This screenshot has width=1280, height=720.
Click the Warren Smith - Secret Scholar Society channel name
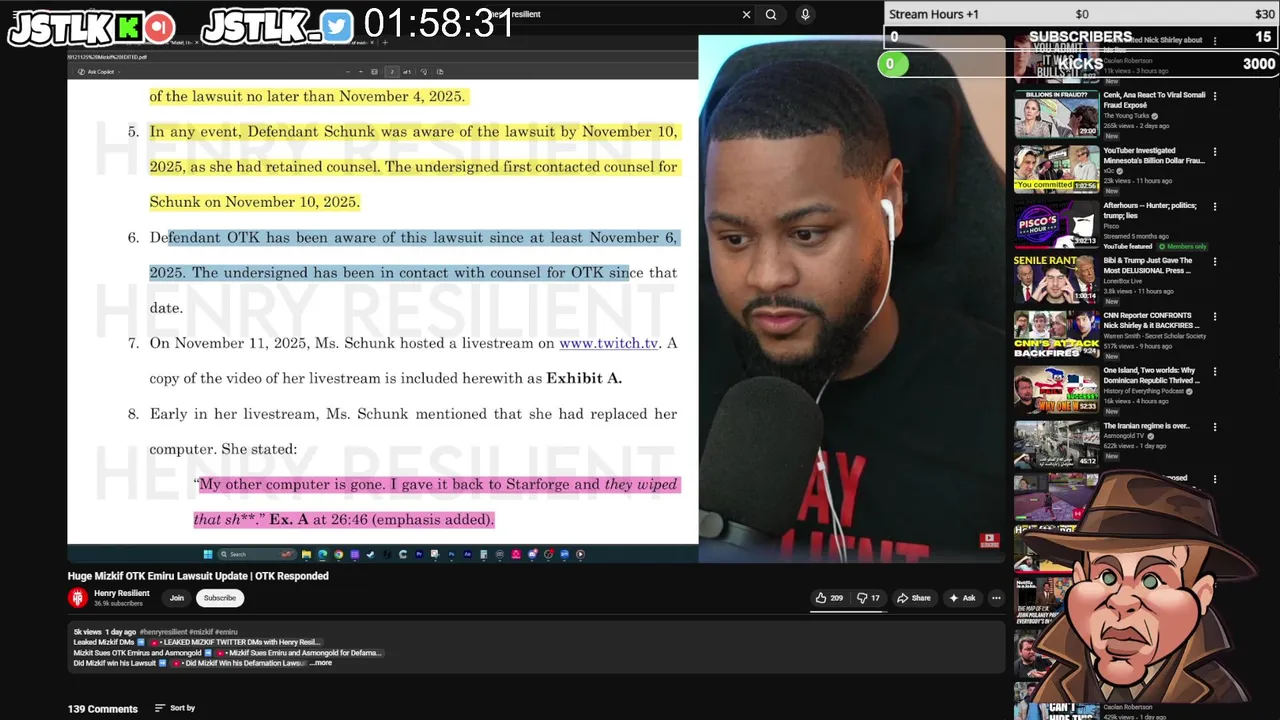[x=1154, y=336]
